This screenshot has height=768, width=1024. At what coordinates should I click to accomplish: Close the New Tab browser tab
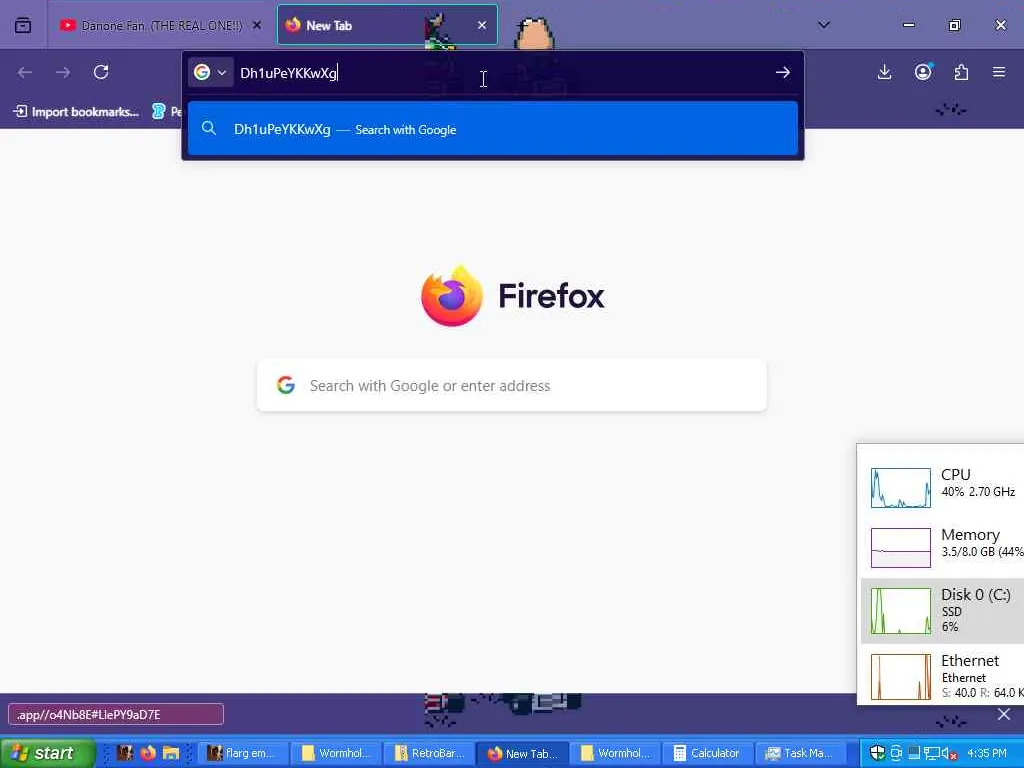coord(482,25)
